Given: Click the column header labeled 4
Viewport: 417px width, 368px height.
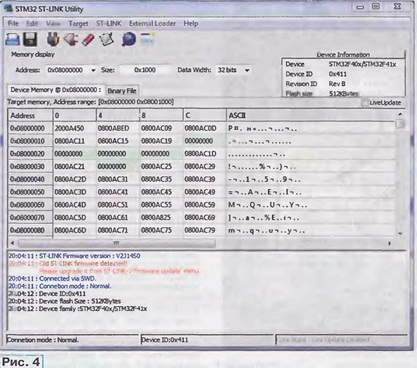Looking at the screenshot, I should point(117,115).
